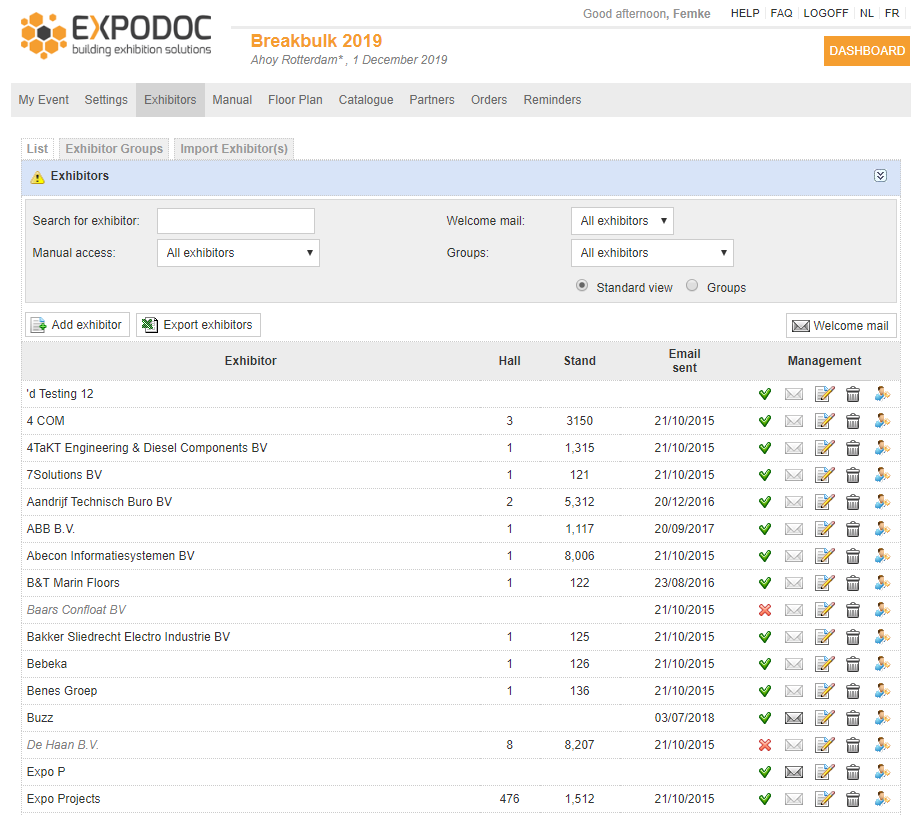Open the Manual menu

[232, 100]
